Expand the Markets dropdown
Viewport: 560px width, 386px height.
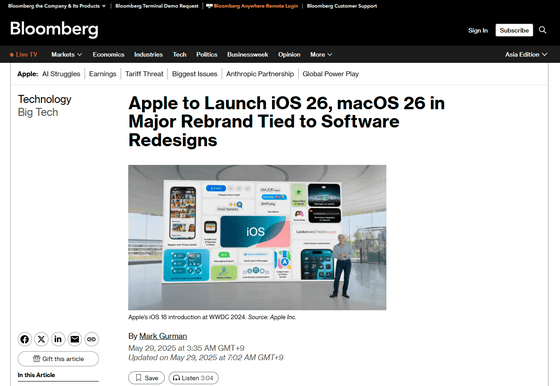[x=66, y=55]
